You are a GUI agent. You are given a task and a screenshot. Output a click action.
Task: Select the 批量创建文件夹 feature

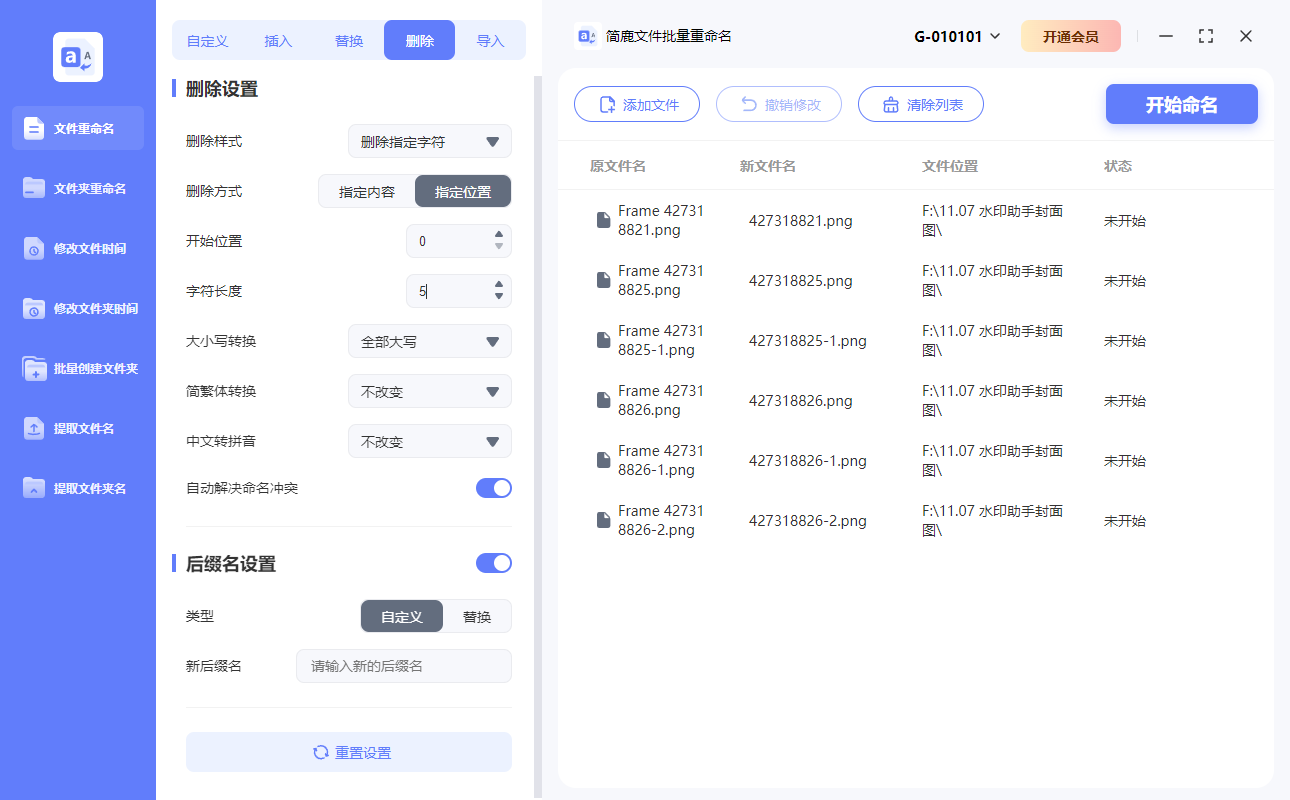pos(77,368)
